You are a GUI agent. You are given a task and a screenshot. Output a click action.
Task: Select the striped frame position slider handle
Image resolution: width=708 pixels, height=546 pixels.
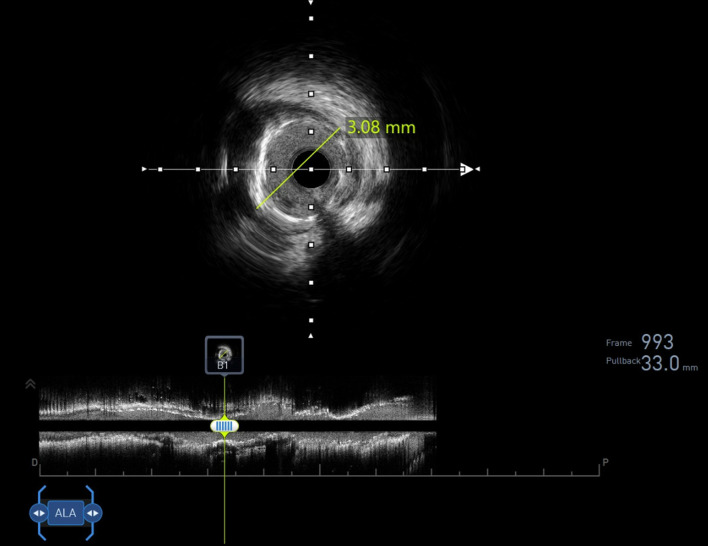coord(224,426)
